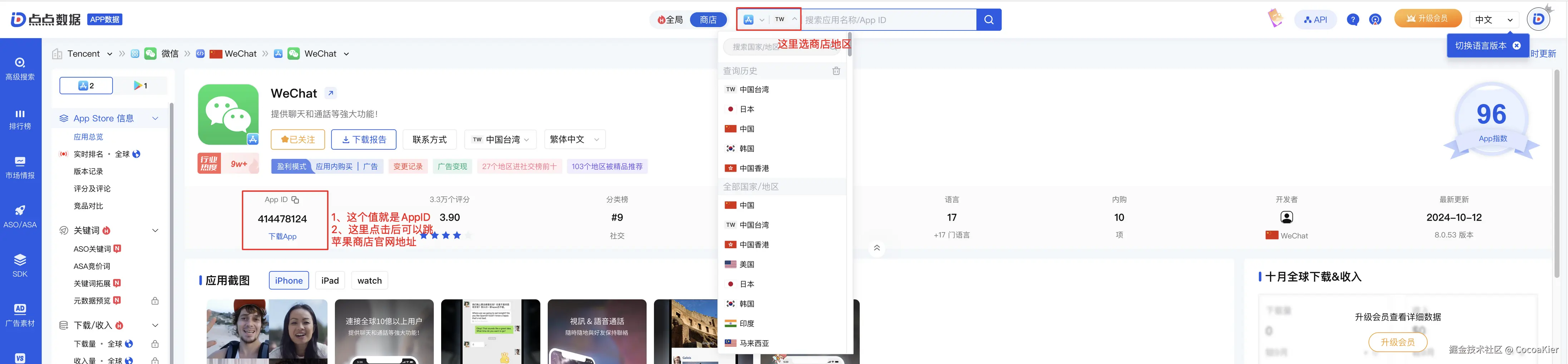The height and width of the screenshot is (364, 1568).
Task: Click the 行业热度 9w+ badge
Action: 228,164
